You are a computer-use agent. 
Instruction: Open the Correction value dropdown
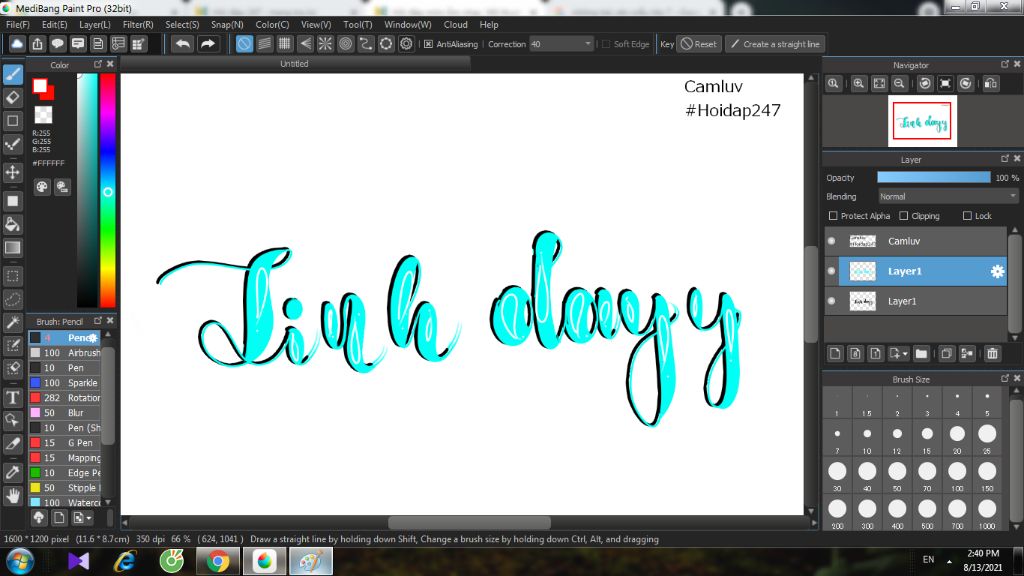[x=588, y=44]
